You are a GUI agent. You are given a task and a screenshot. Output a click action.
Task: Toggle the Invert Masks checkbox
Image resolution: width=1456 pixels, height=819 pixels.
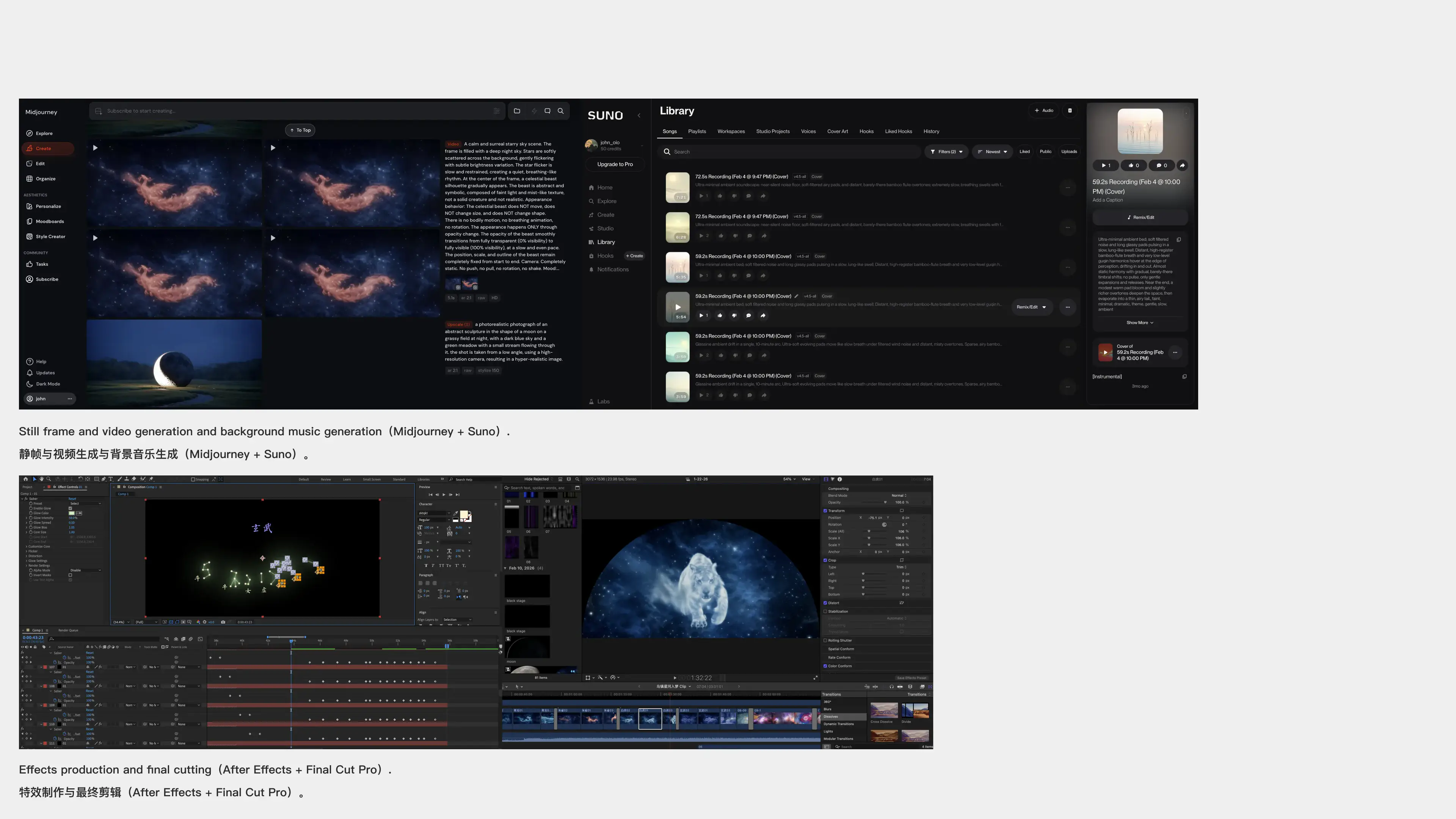pyautogui.click(x=70, y=576)
